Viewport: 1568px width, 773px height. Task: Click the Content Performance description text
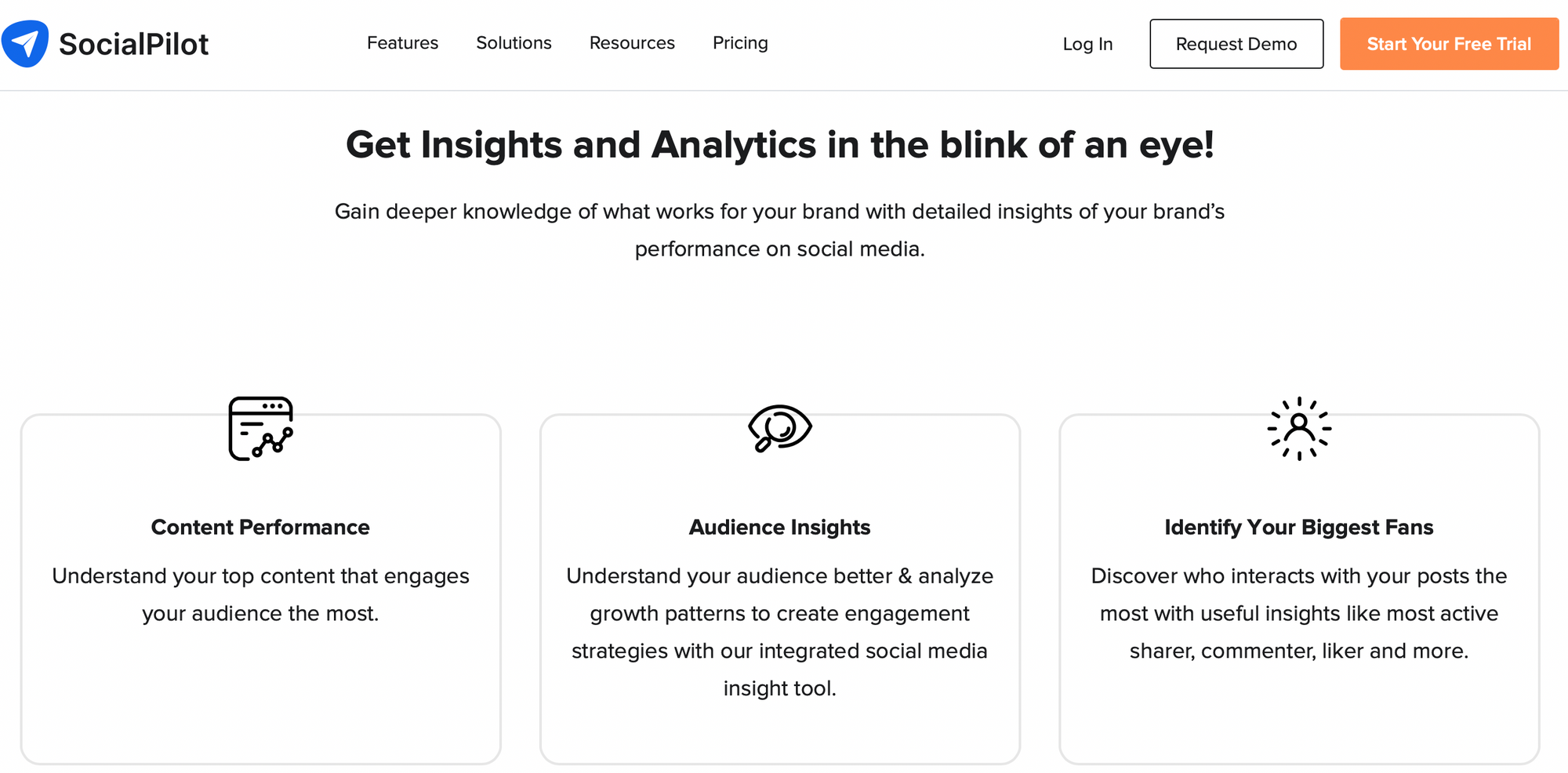(260, 594)
